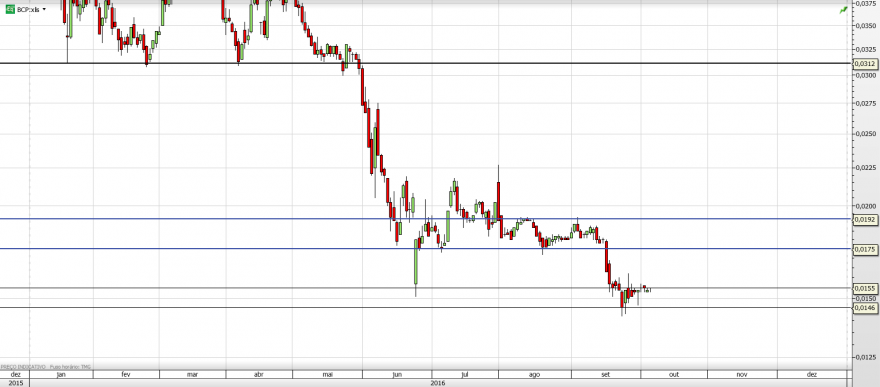The height and width of the screenshot is (387, 880).
Task: Select the 0,0312 price level label
Action: click(865, 64)
